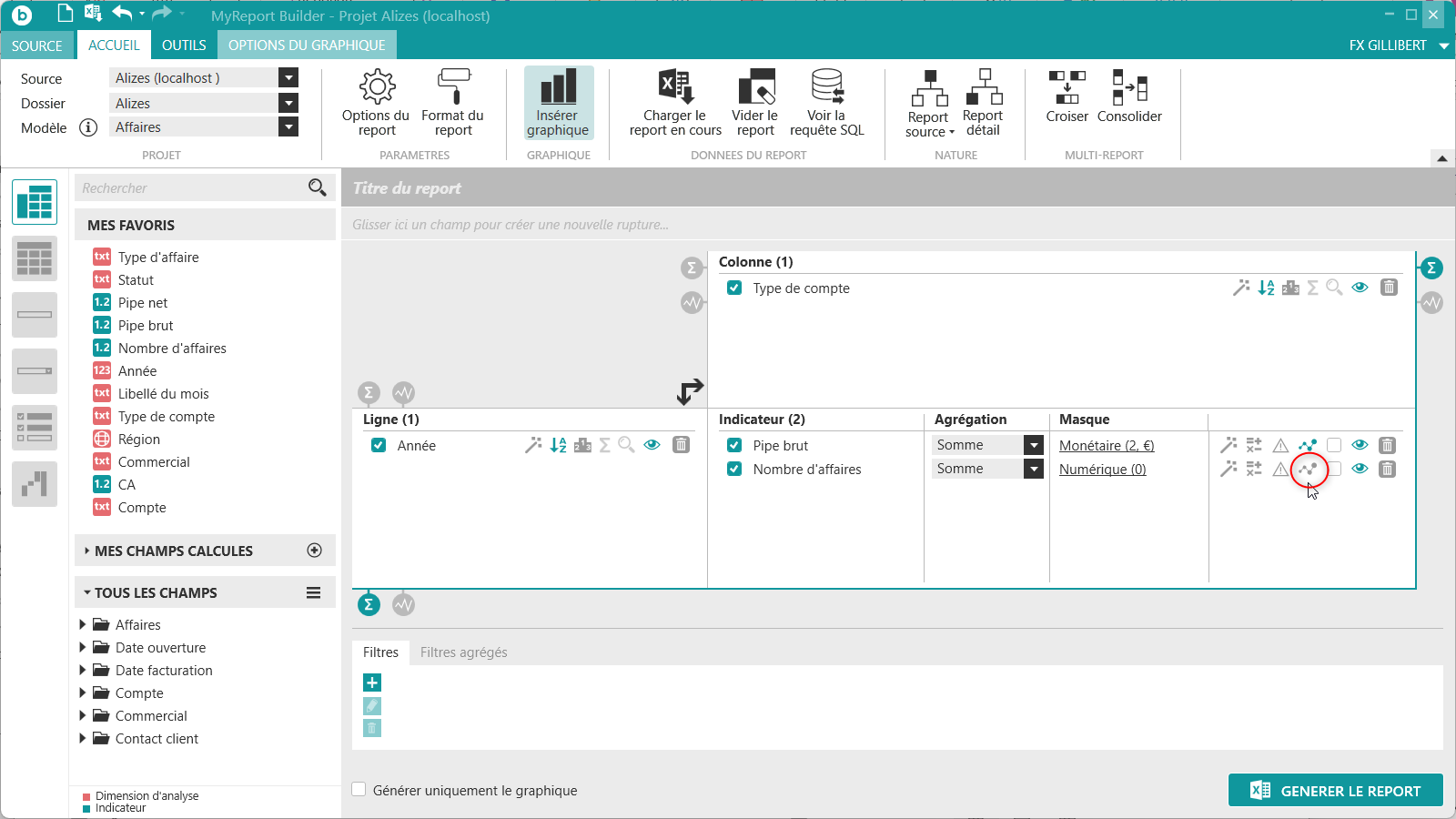This screenshot has height=819, width=1456.
Task: Expand the Date facturation folder
Action: (83, 670)
